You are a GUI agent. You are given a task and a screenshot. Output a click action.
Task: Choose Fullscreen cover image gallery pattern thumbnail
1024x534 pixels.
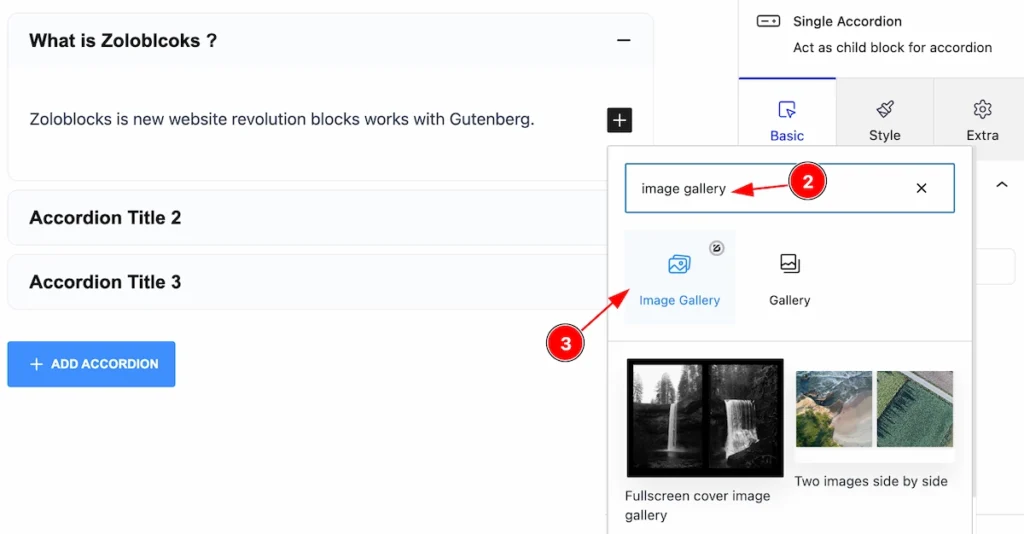tap(705, 418)
